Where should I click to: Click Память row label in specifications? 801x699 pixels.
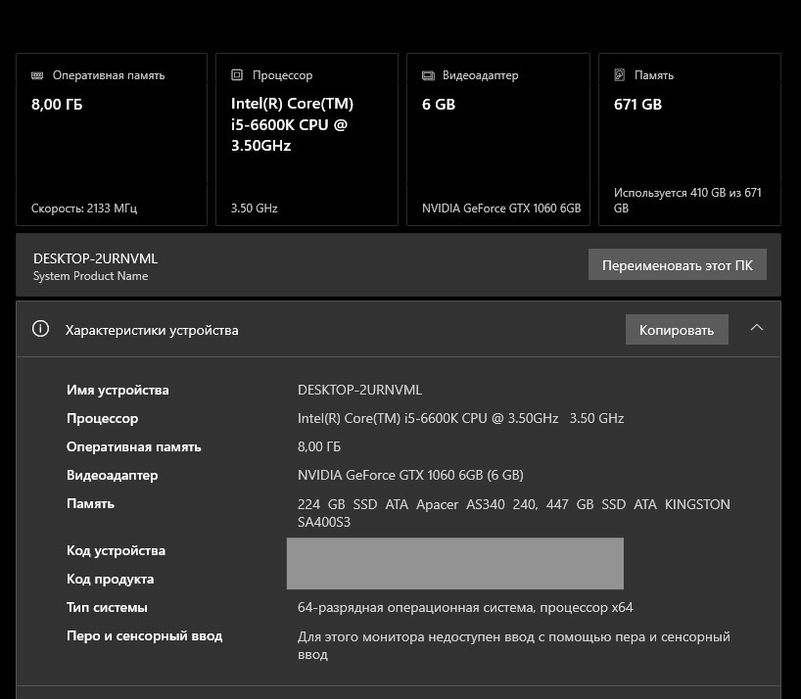(x=90, y=504)
